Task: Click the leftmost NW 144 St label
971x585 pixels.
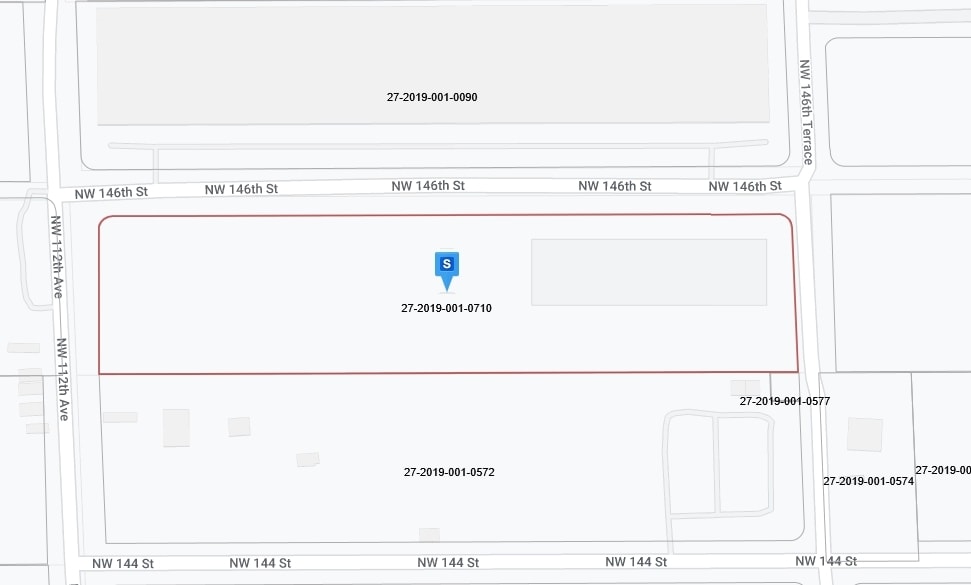Action: pyautogui.click(x=122, y=564)
